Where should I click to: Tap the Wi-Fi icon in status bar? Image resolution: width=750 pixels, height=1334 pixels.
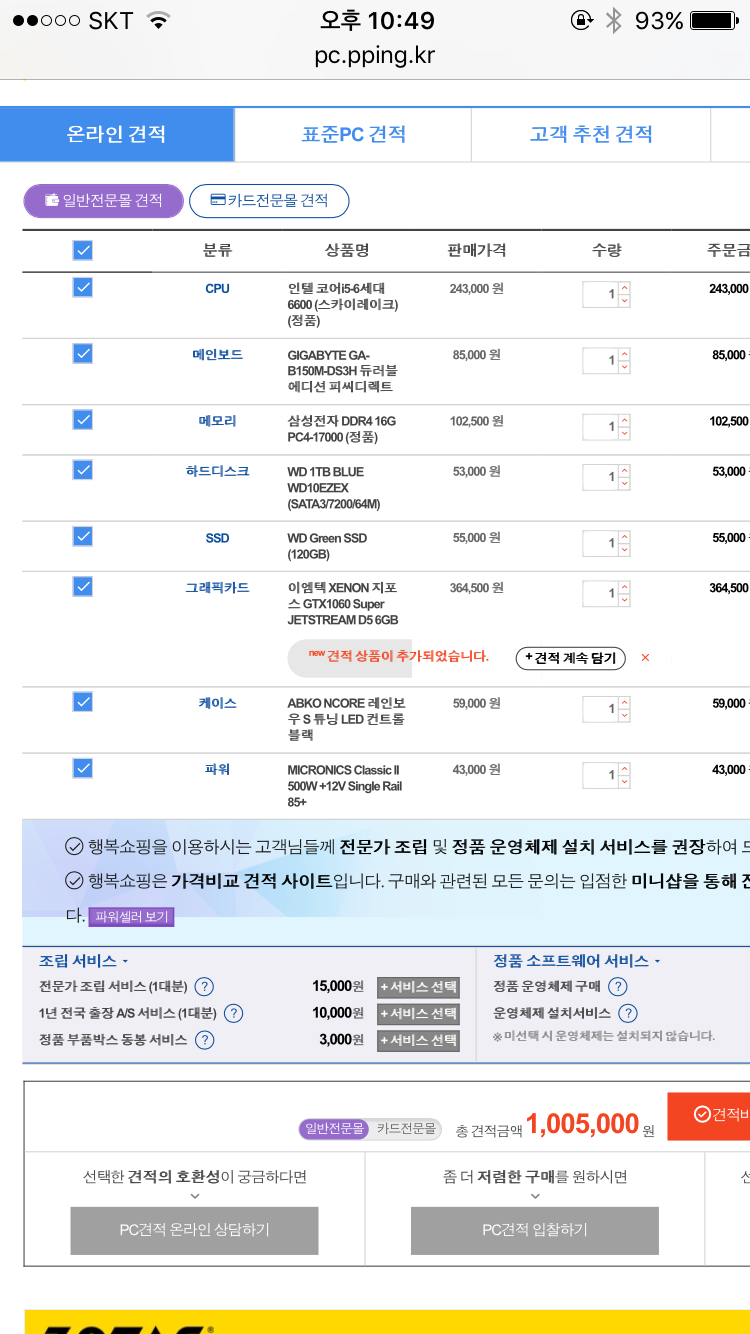157,20
